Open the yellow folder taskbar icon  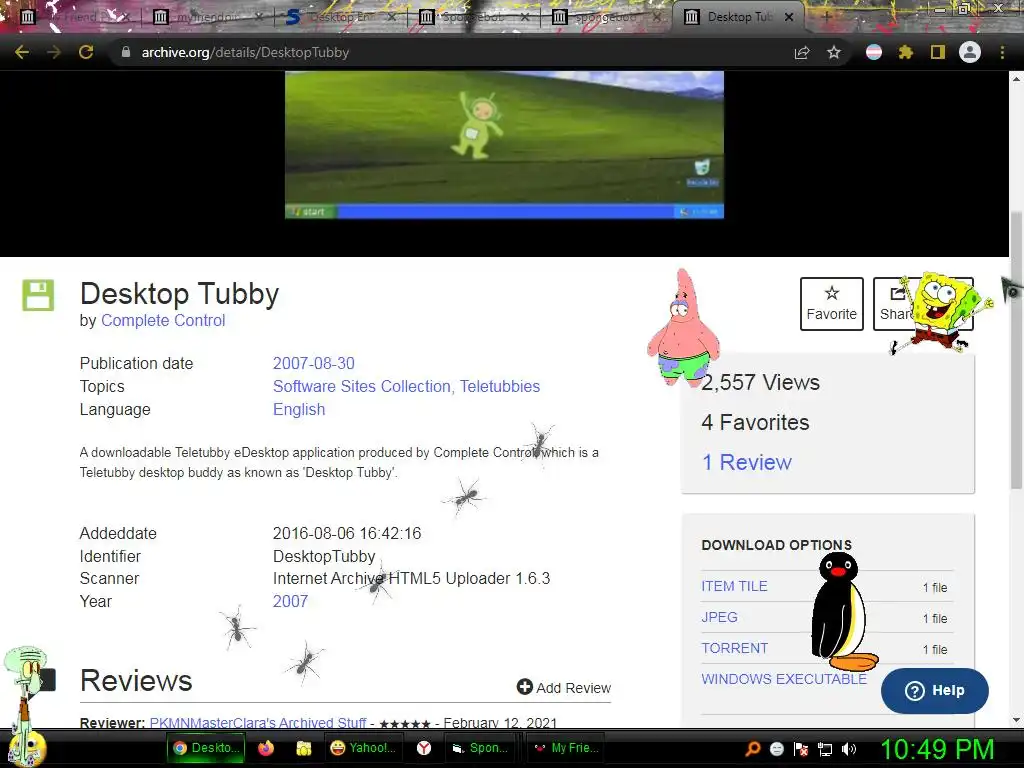click(304, 748)
